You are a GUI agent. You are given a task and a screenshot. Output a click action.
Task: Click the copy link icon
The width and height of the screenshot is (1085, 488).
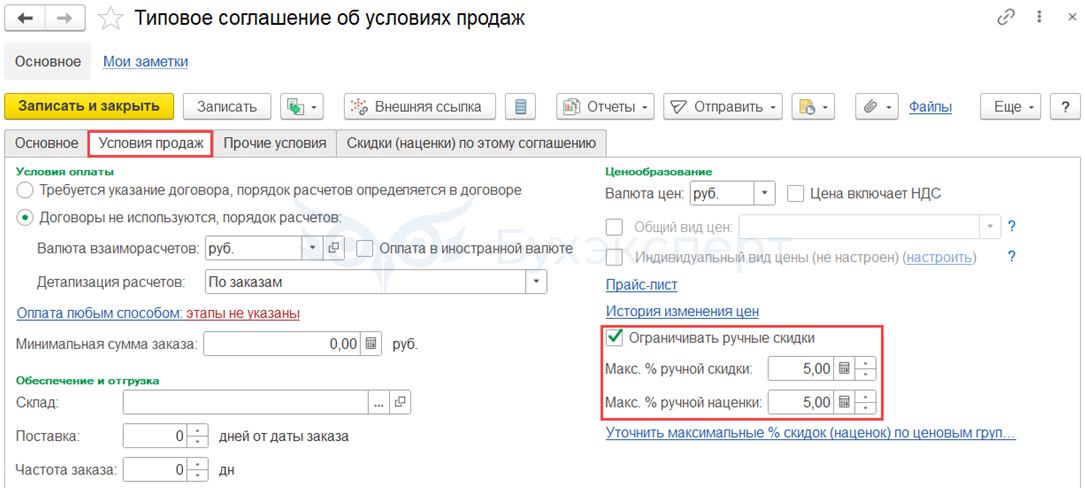coord(1004,19)
